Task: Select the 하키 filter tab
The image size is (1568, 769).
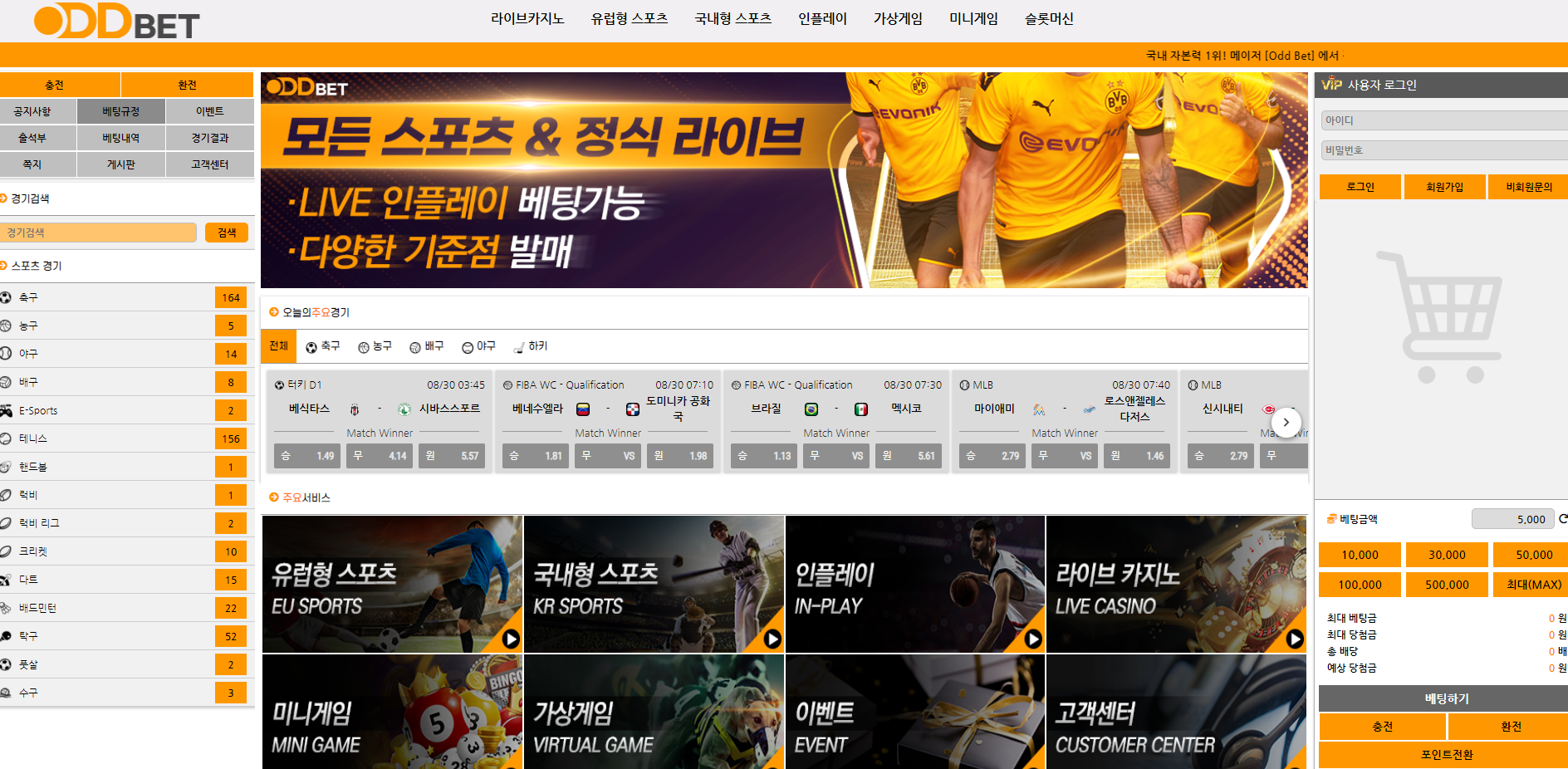Action: 531,346
